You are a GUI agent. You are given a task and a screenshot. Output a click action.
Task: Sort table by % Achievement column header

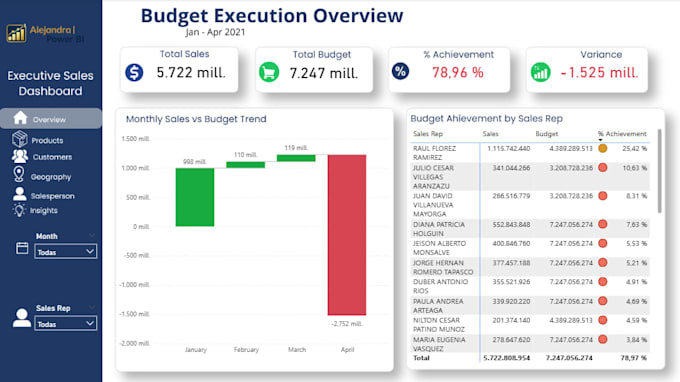pos(622,134)
